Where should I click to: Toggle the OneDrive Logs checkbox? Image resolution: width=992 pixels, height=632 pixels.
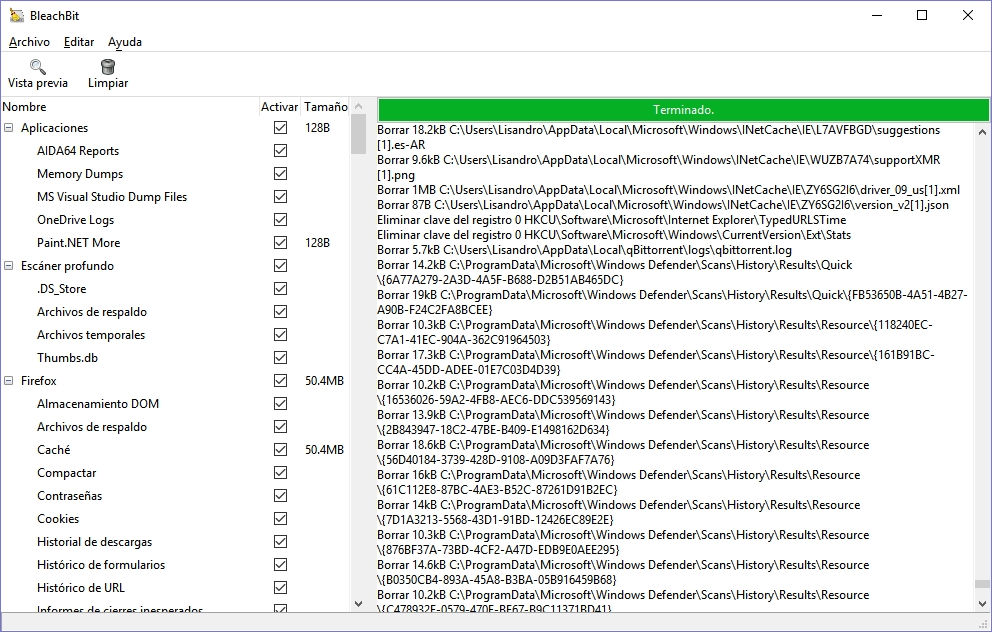point(280,220)
